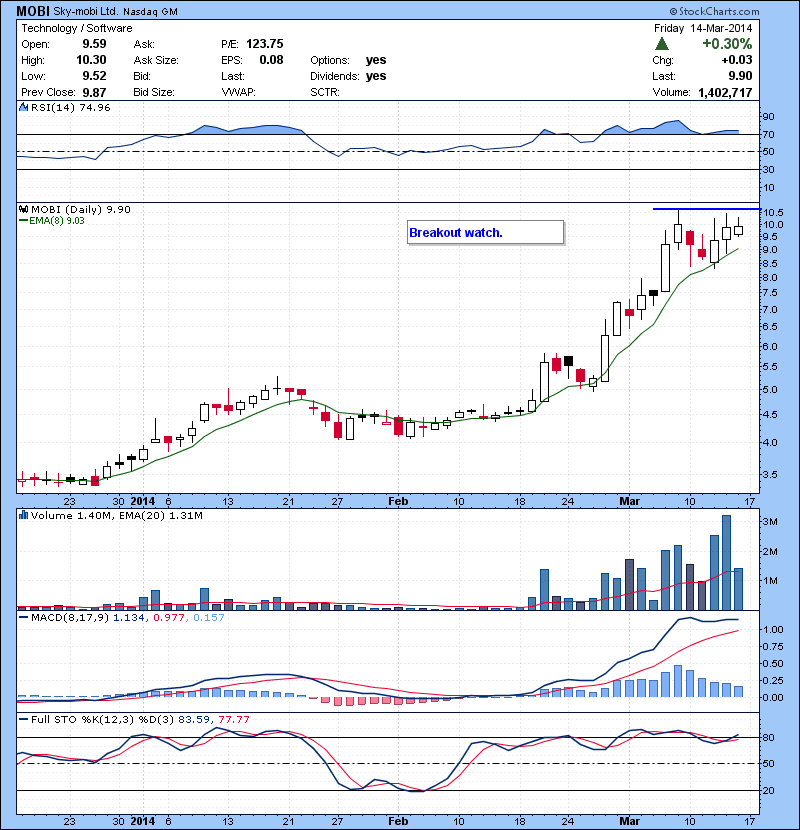Click the MACD value 1.134
The image size is (800, 830).
(x=128, y=617)
